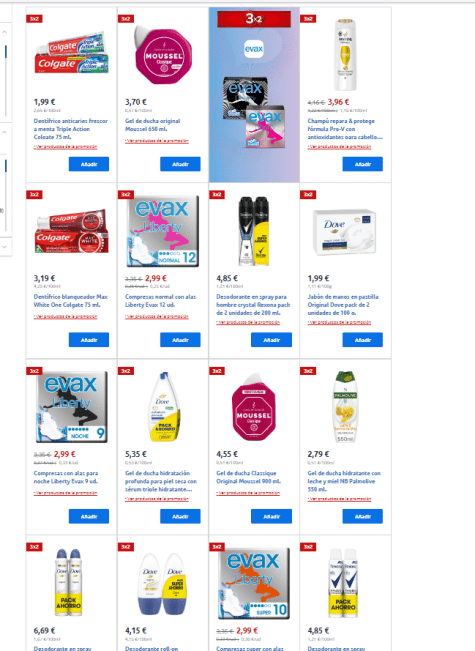Open promotion products link under Pantene shampoo
This screenshot has width=475, height=651.
click(x=339, y=147)
